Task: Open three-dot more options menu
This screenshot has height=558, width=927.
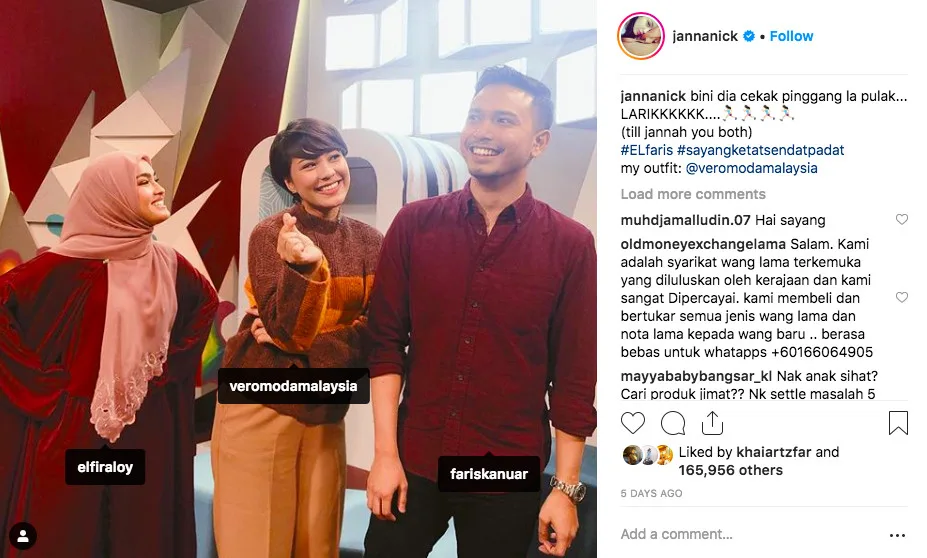Action: 897,535
